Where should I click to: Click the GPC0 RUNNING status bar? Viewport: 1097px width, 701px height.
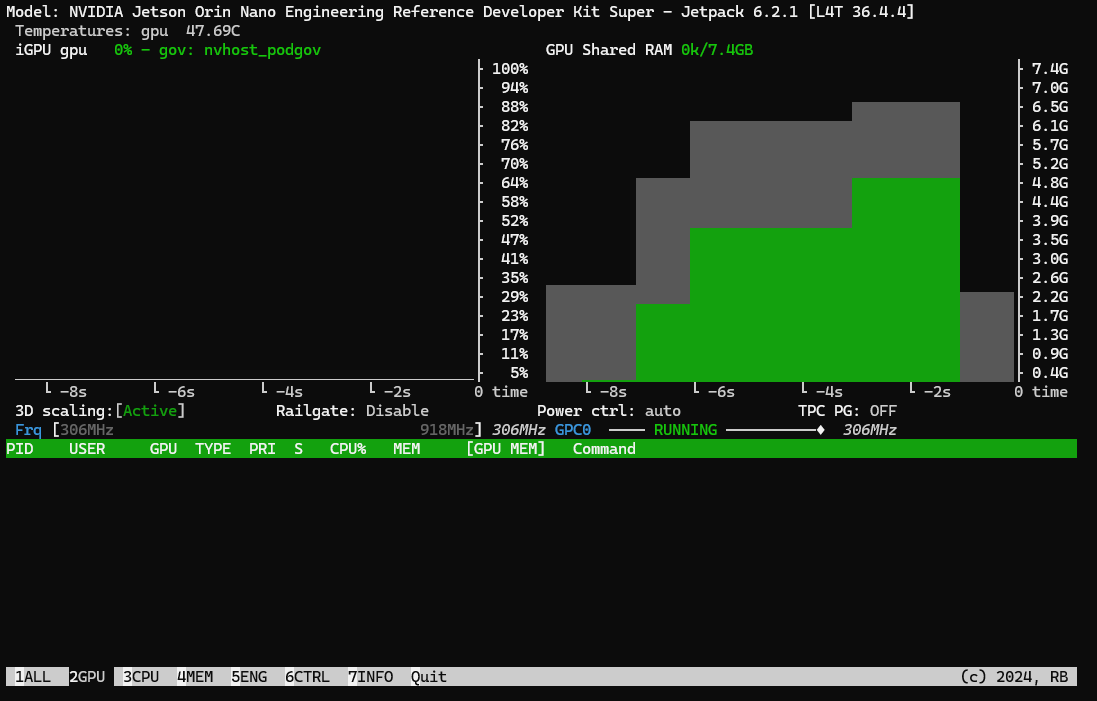click(690, 430)
